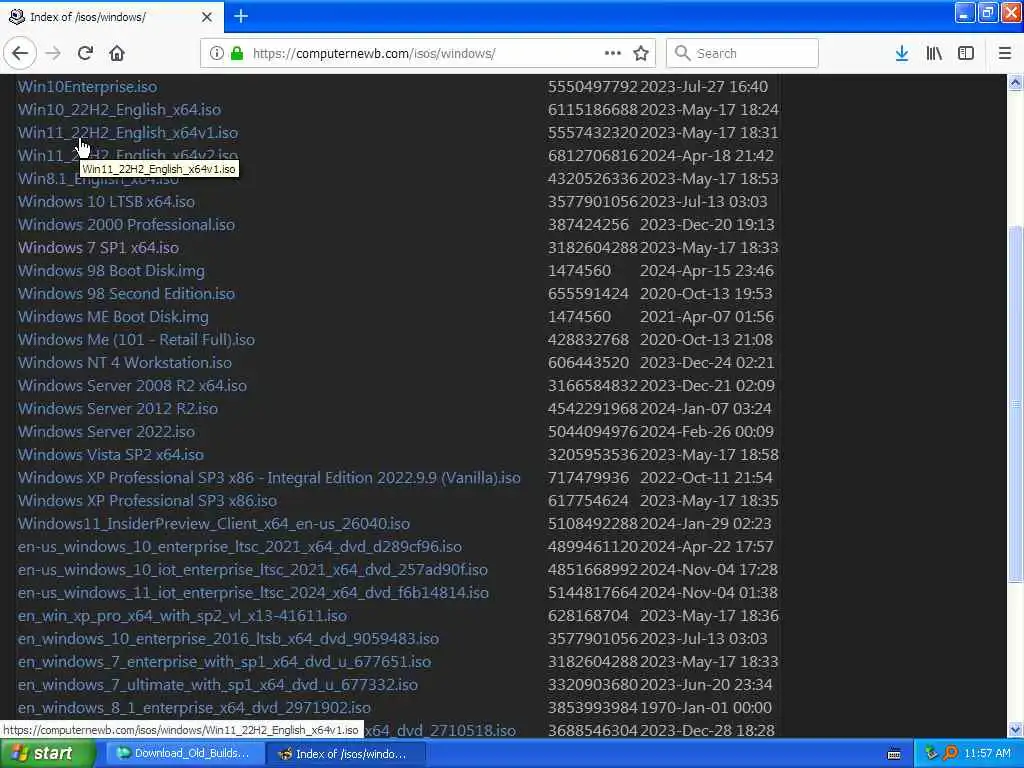
Task: Click the date 1970-Jan-01 00:00
Action: tap(706, 708)
